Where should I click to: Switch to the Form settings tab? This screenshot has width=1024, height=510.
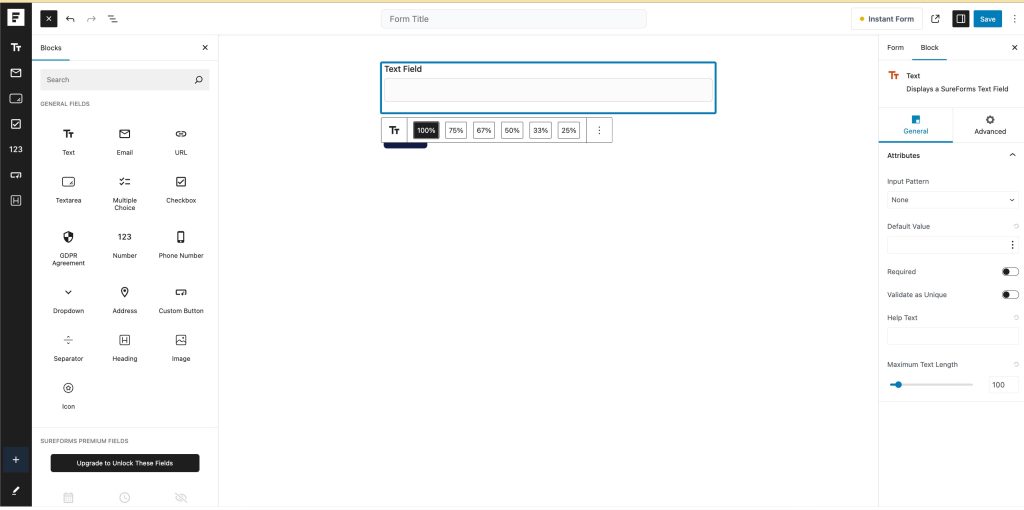895,48
